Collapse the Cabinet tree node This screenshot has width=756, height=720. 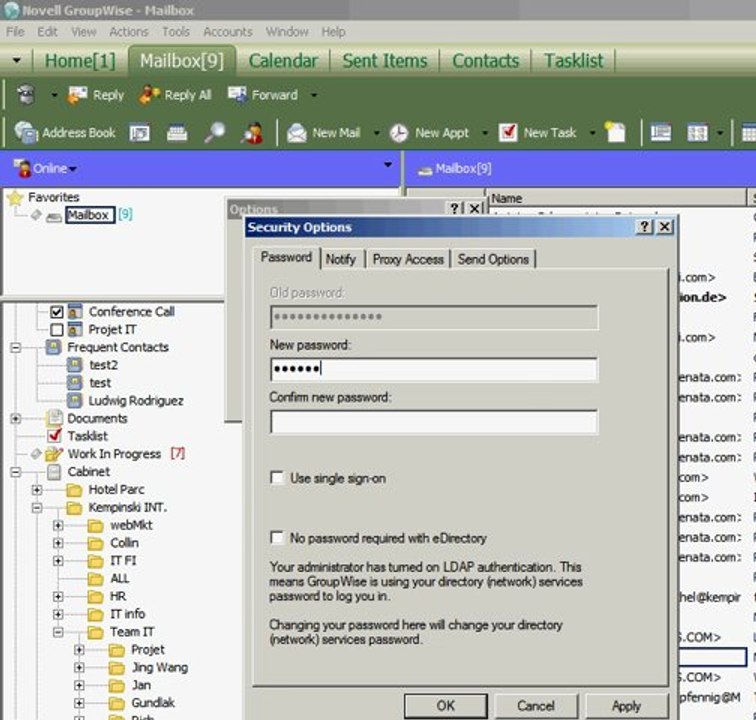click(15, 472)
